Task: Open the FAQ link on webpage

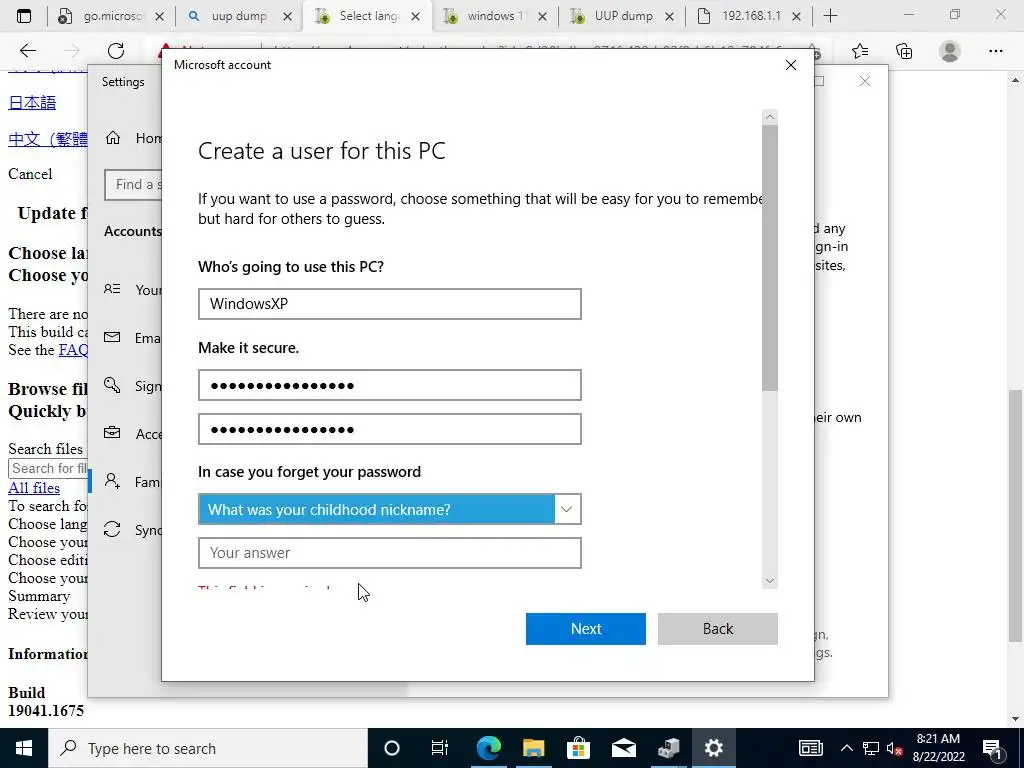Action: (x=73, y=350)
